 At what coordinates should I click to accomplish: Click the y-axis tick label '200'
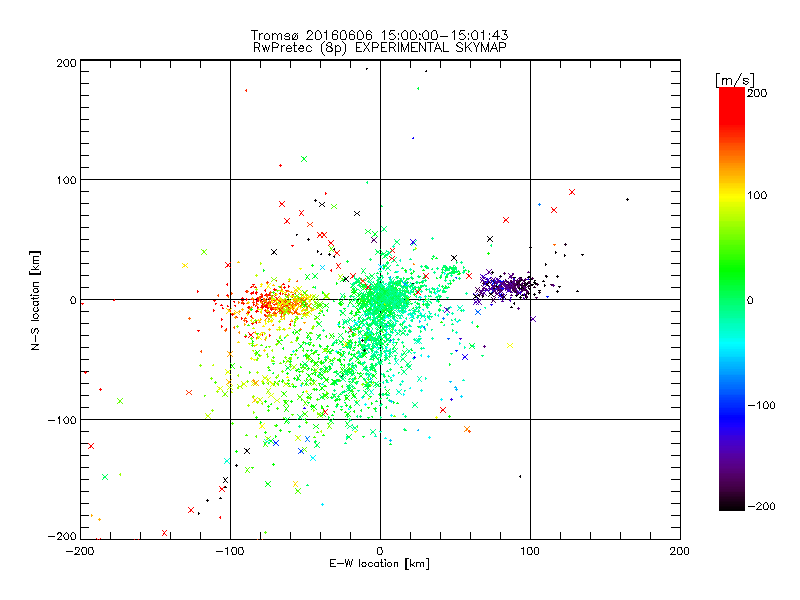point(66,63)
